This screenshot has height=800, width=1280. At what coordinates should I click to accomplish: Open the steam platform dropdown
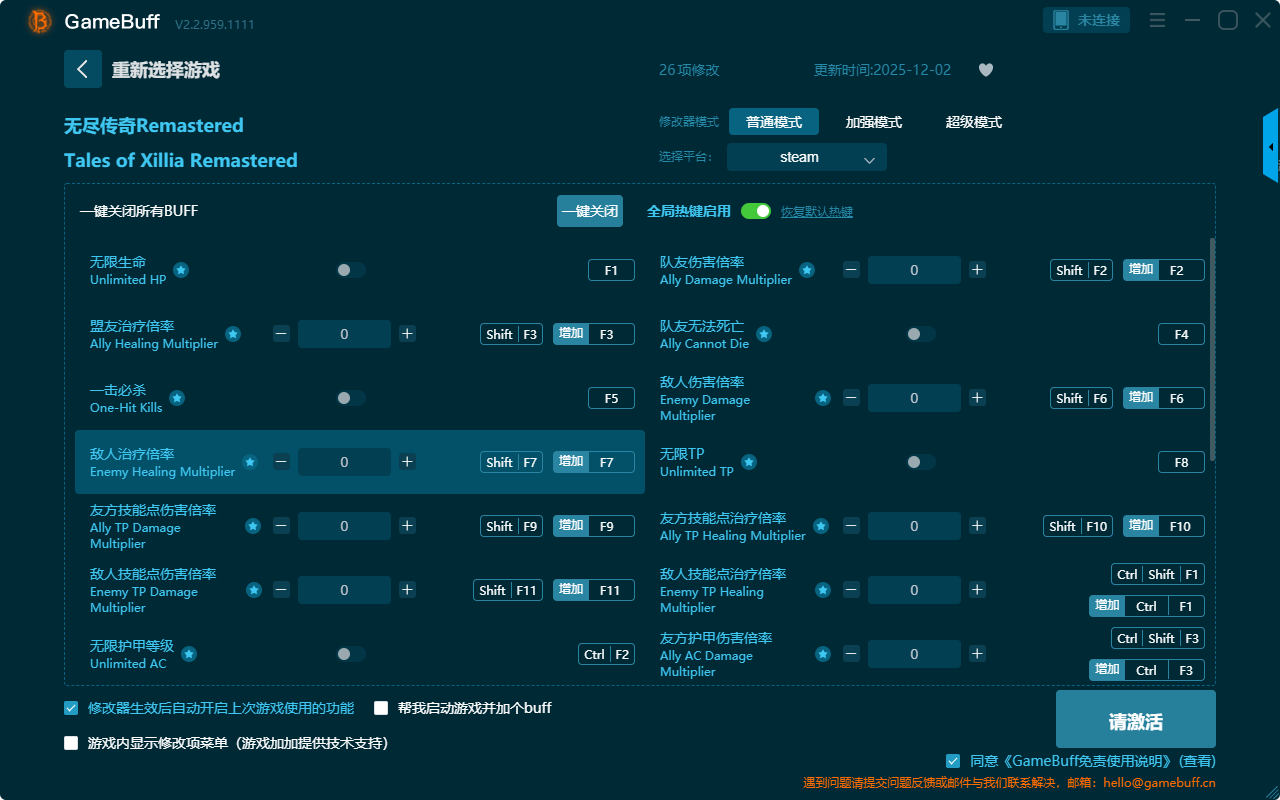[806, 157]
